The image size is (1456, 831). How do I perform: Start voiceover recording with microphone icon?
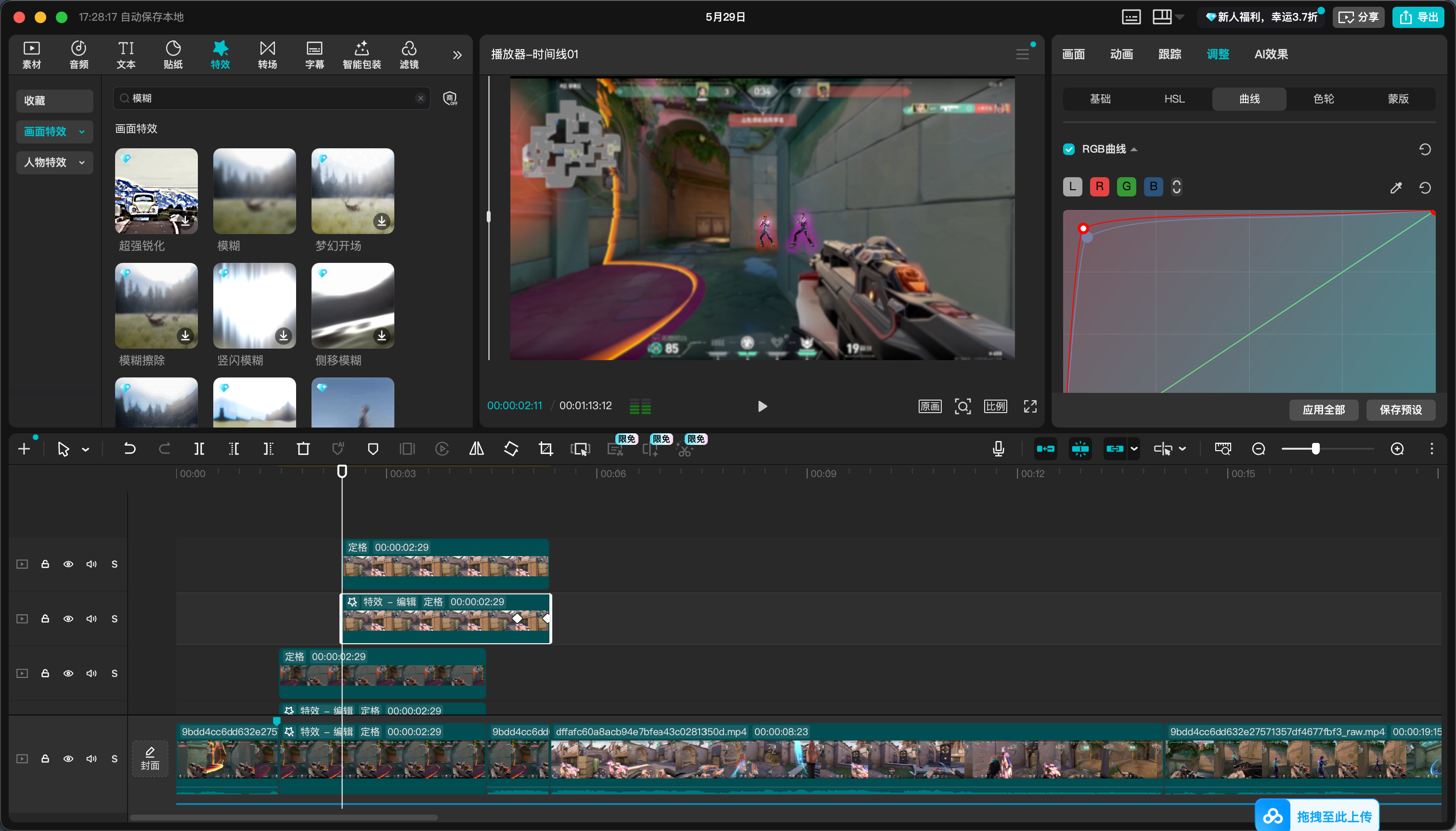[x=998, y=449]
